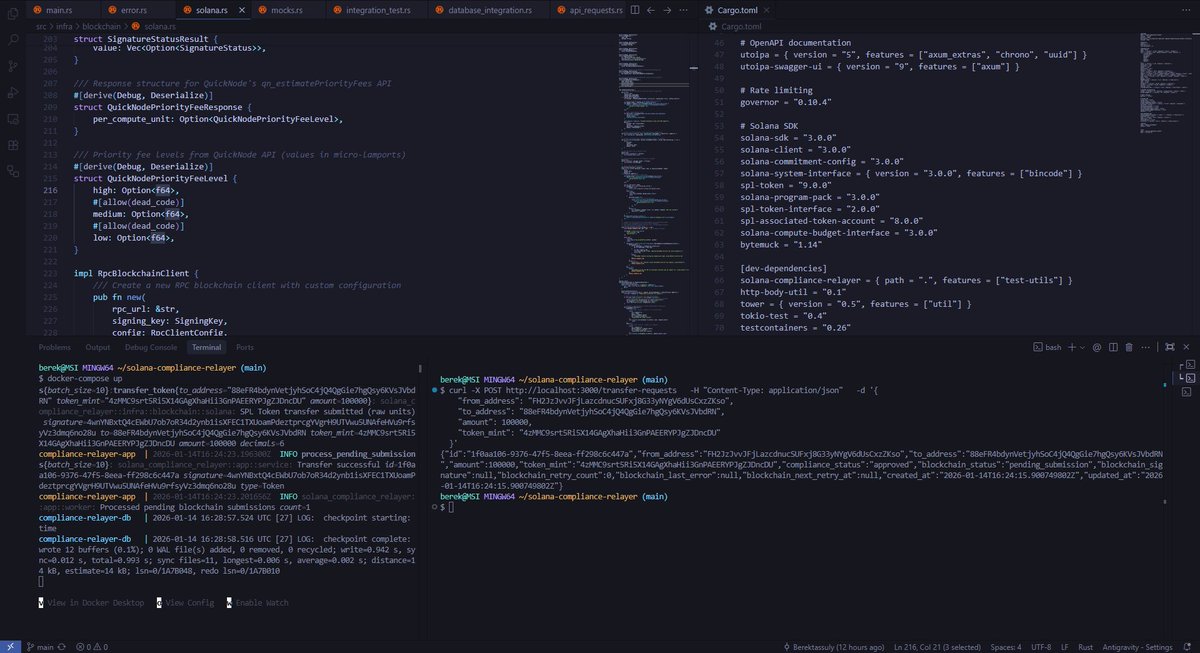Open the Source Control view
This screenshot has width=1200, height=653.
(x=12, y=66)
